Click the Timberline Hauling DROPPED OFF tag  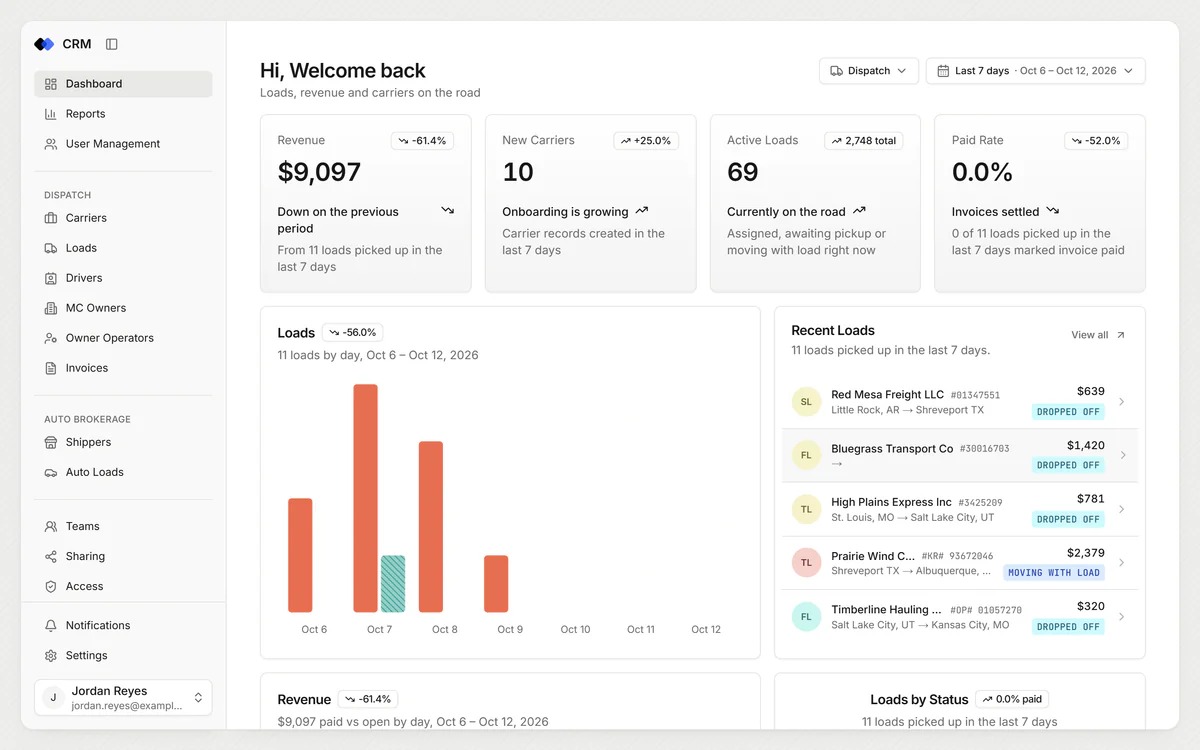tap(1068, 627)
